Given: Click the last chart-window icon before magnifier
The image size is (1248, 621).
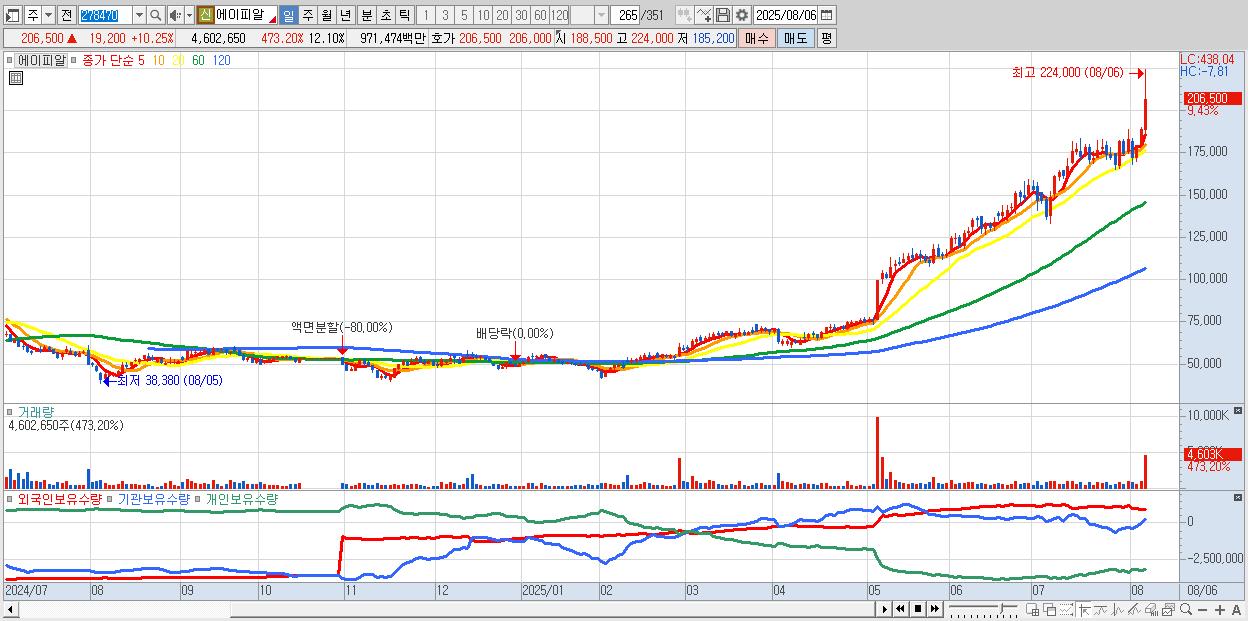Looking at the screenshot, I should click(x=1168, y=609).
